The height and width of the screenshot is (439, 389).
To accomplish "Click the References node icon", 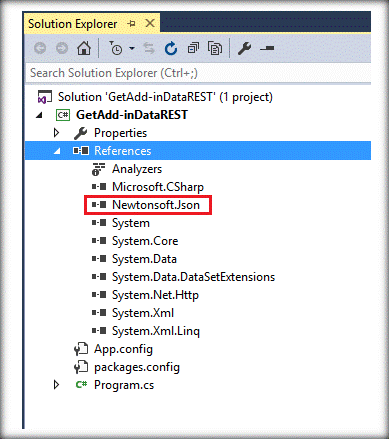I will pos(81,151).
